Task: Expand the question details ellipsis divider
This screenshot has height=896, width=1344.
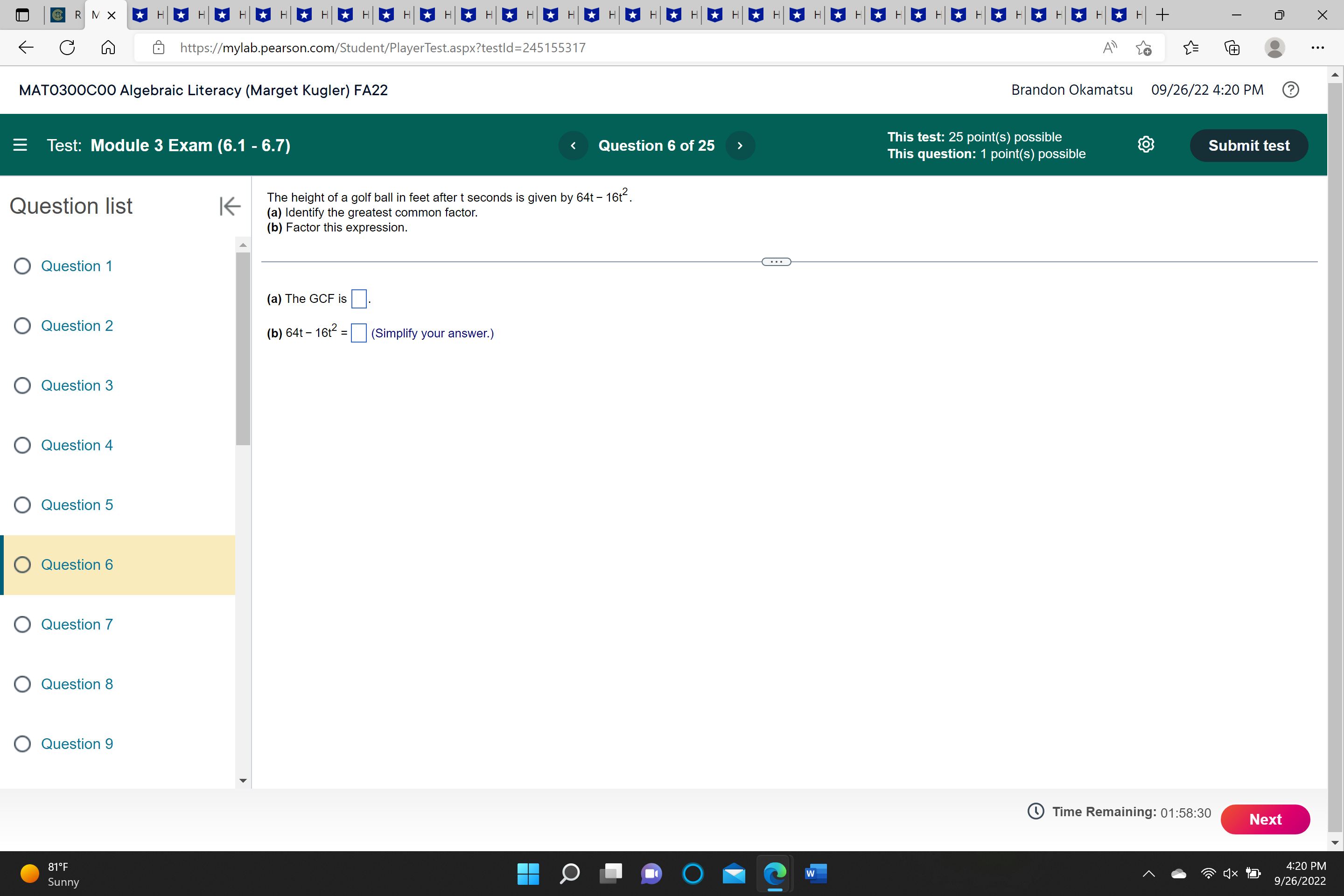Action: (776, 262)
